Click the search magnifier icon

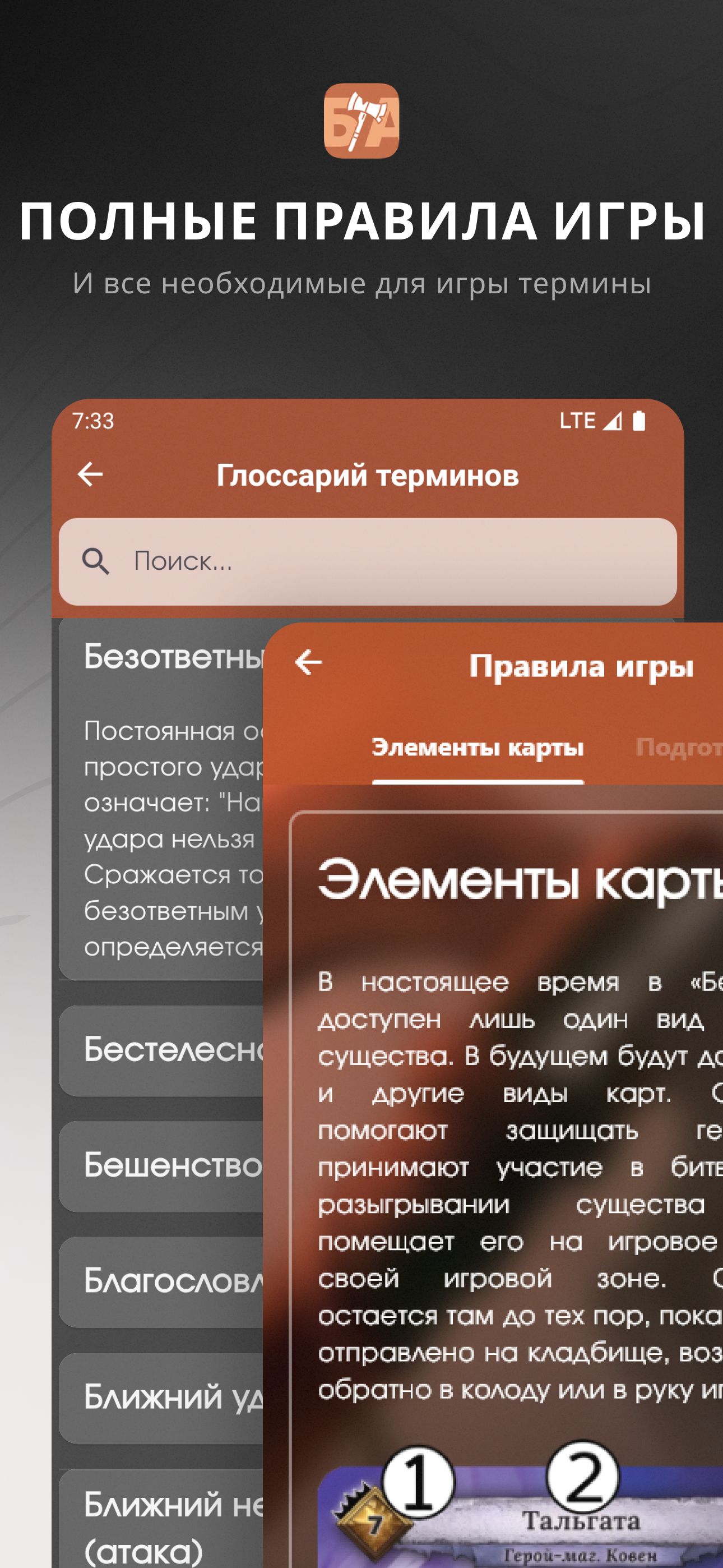95,561
